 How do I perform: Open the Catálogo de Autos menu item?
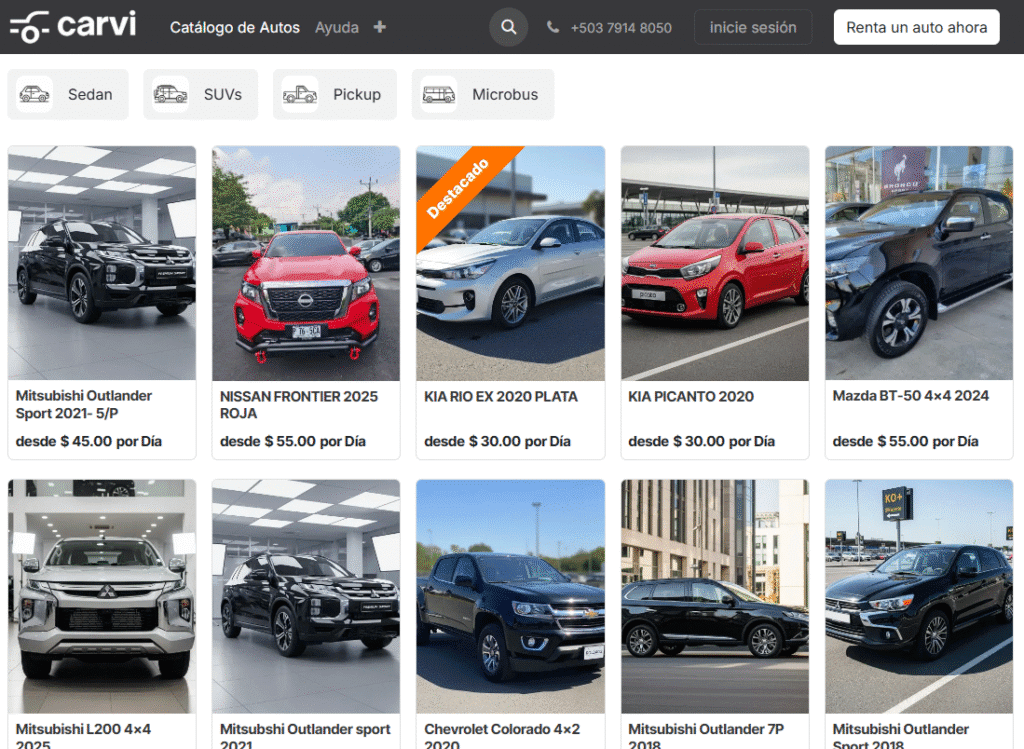(x=235, y=28)
